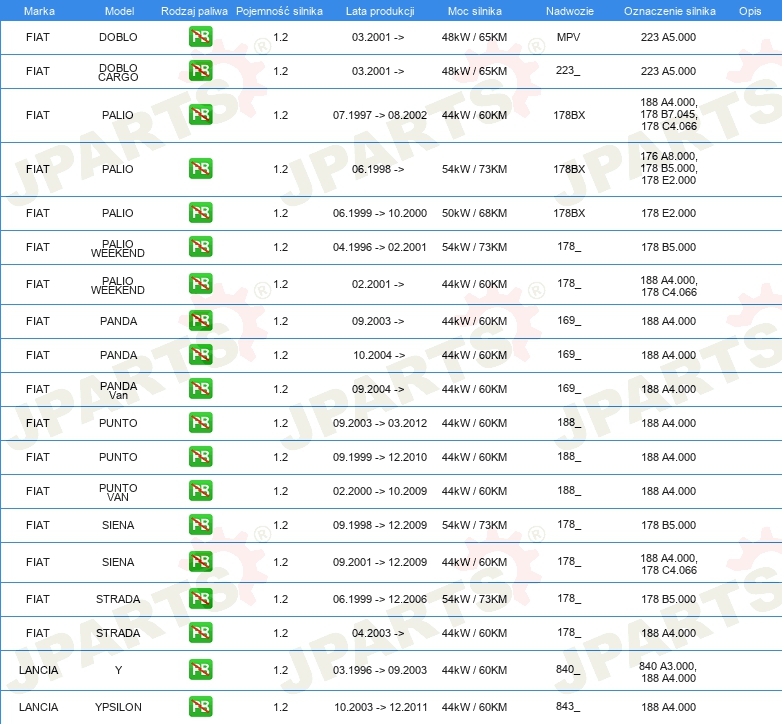The image size is (782, 724).
Task: Click fuel icon in PALIO 07.1997 row
Action: (x=200, y=115)
